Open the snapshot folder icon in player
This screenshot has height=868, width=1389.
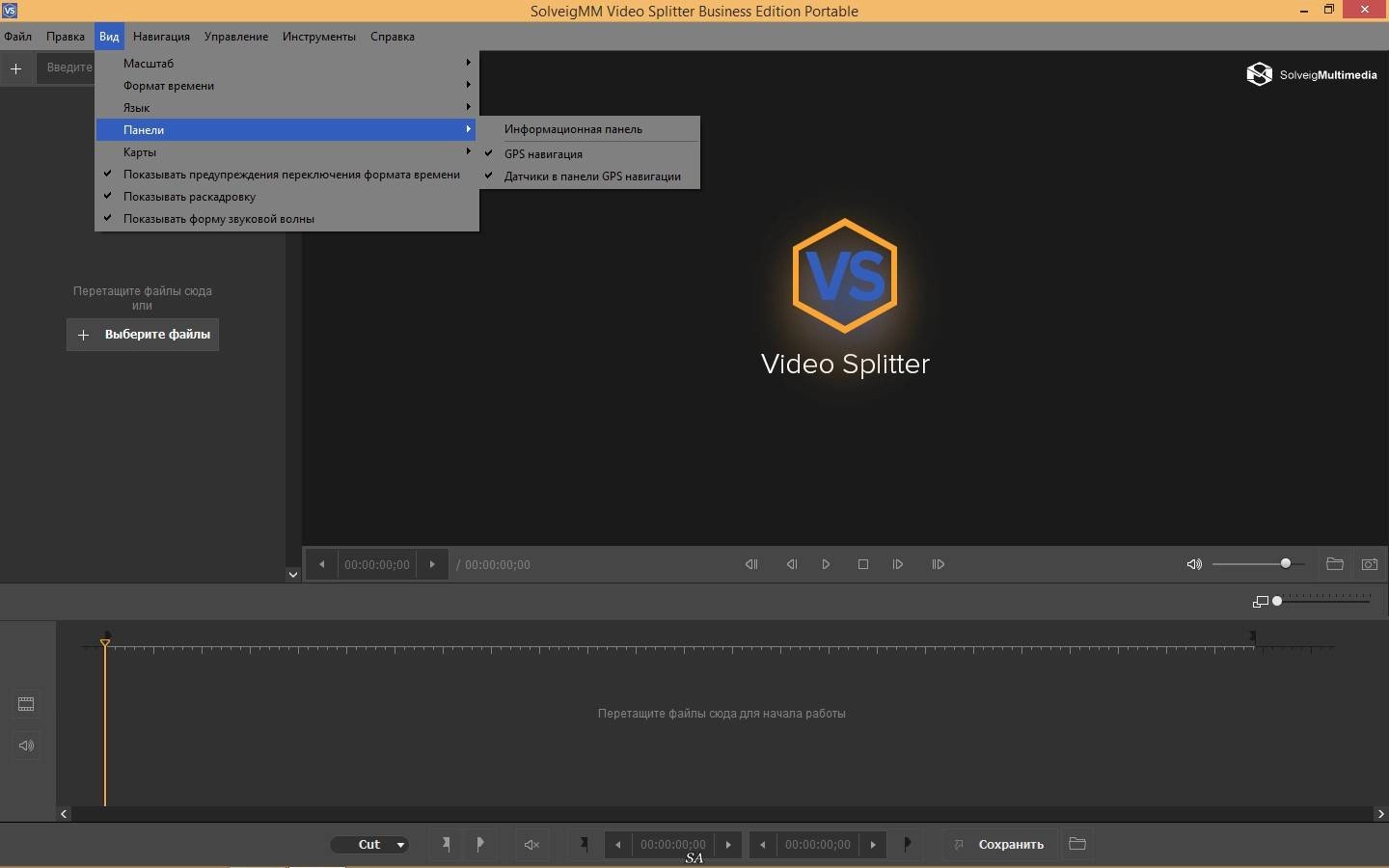click(1335, 564)
